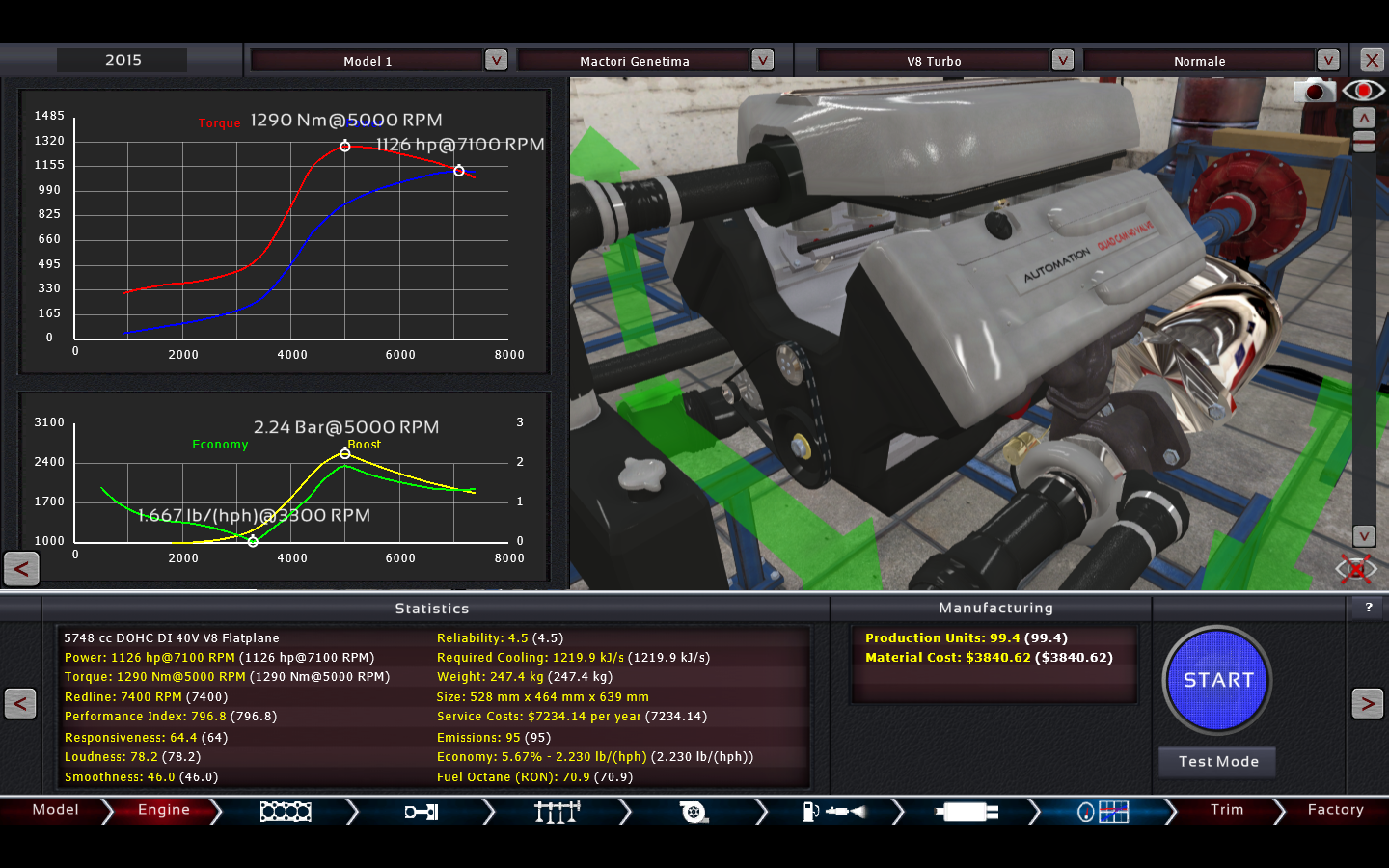The image size is (1389, 868).
Task: Go to the Factory tab
Action: tap(1335, 810)
